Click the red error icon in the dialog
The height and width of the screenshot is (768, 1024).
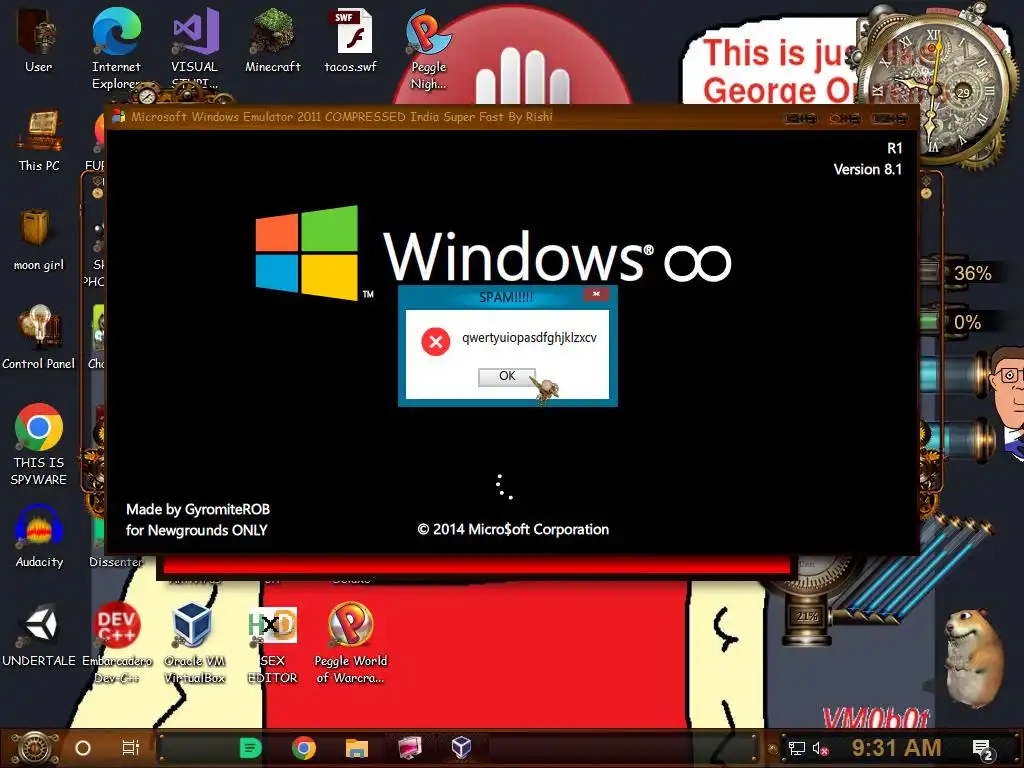pyautogui.click(x=436, y=342)
